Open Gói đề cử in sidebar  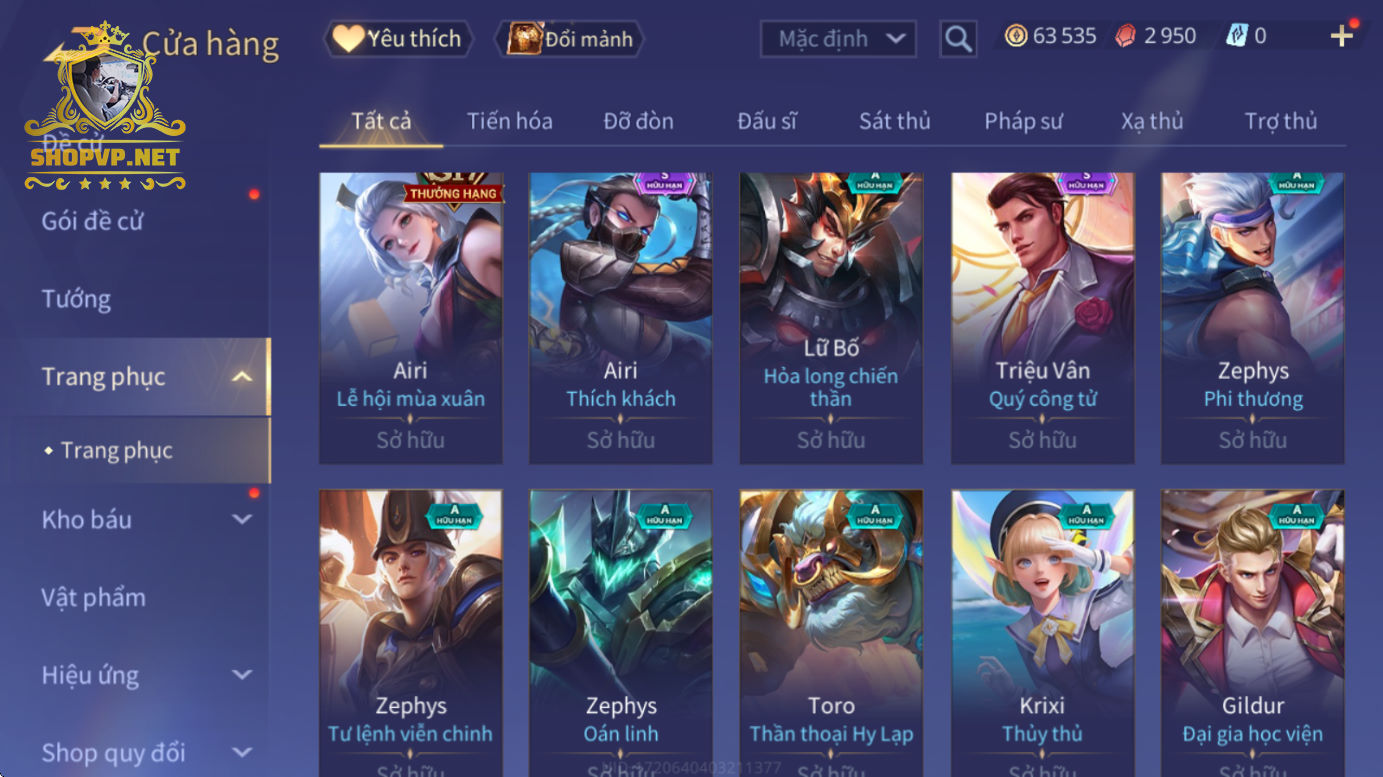click(x=92, y=221)
